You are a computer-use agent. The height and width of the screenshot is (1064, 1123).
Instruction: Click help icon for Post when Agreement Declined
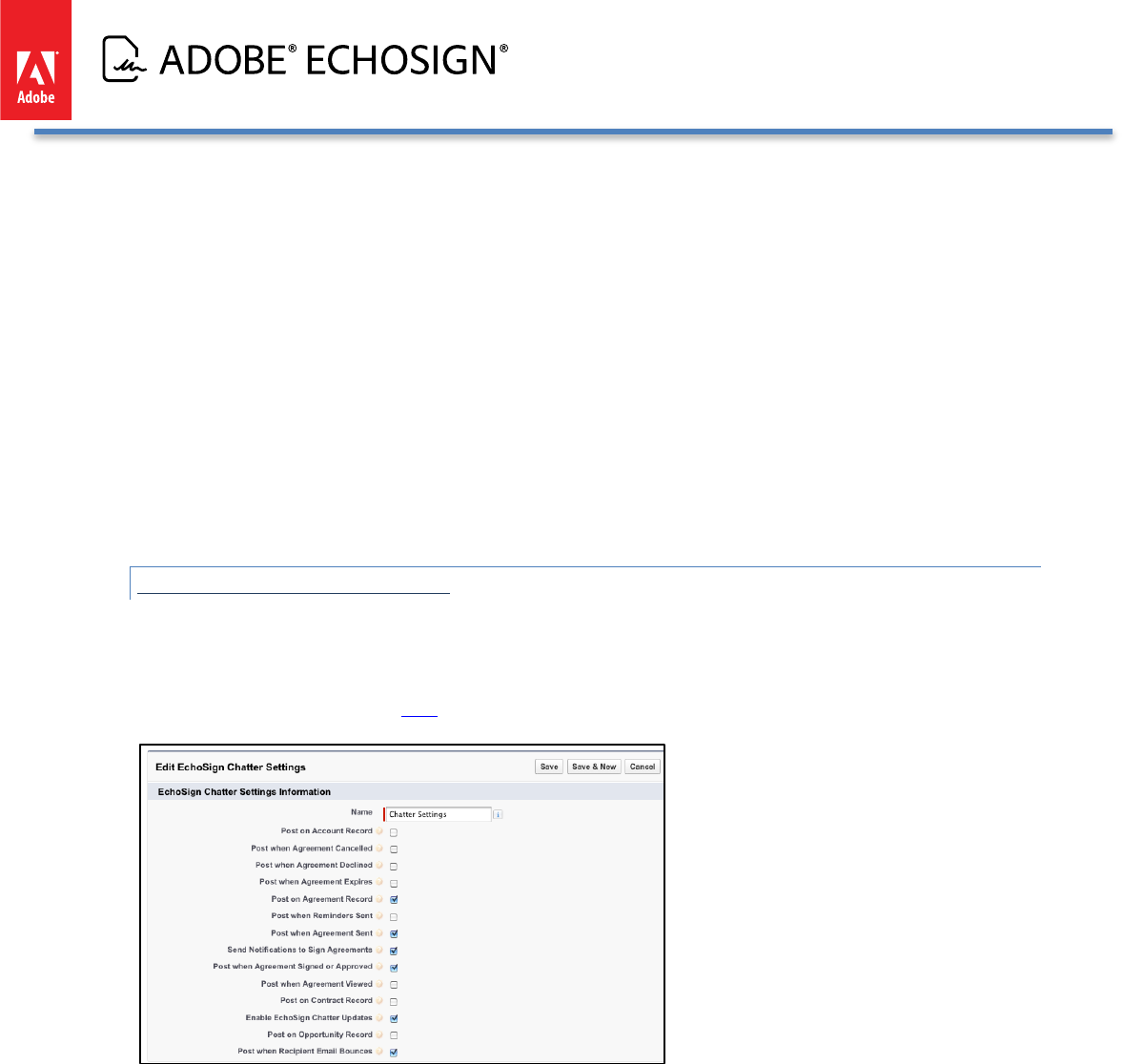point(379,866)
